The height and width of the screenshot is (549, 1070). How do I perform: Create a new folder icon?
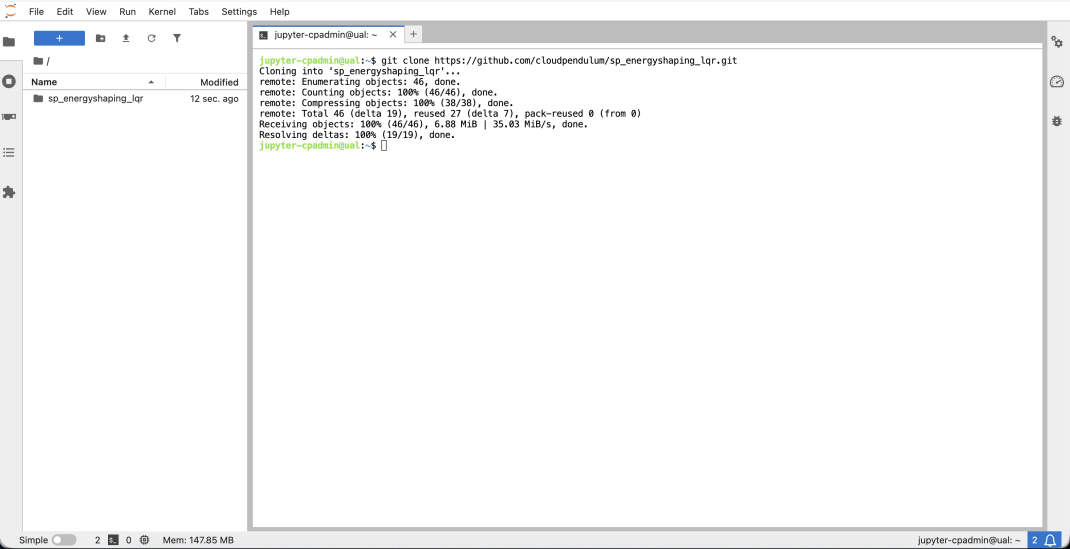[100, 38]
